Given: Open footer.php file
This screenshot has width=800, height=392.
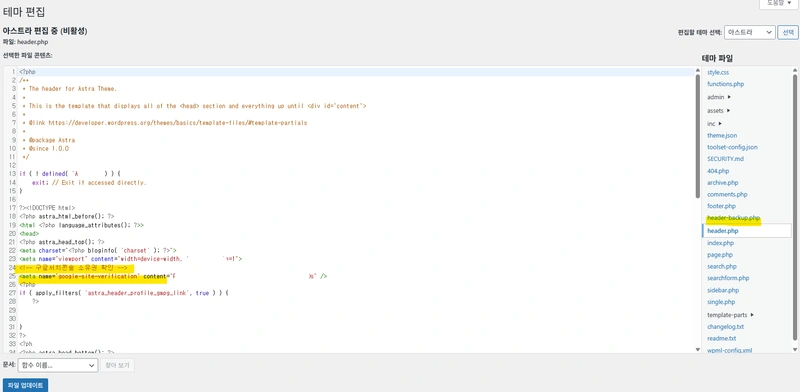Looking at the screenshot, I should [721, 206].
